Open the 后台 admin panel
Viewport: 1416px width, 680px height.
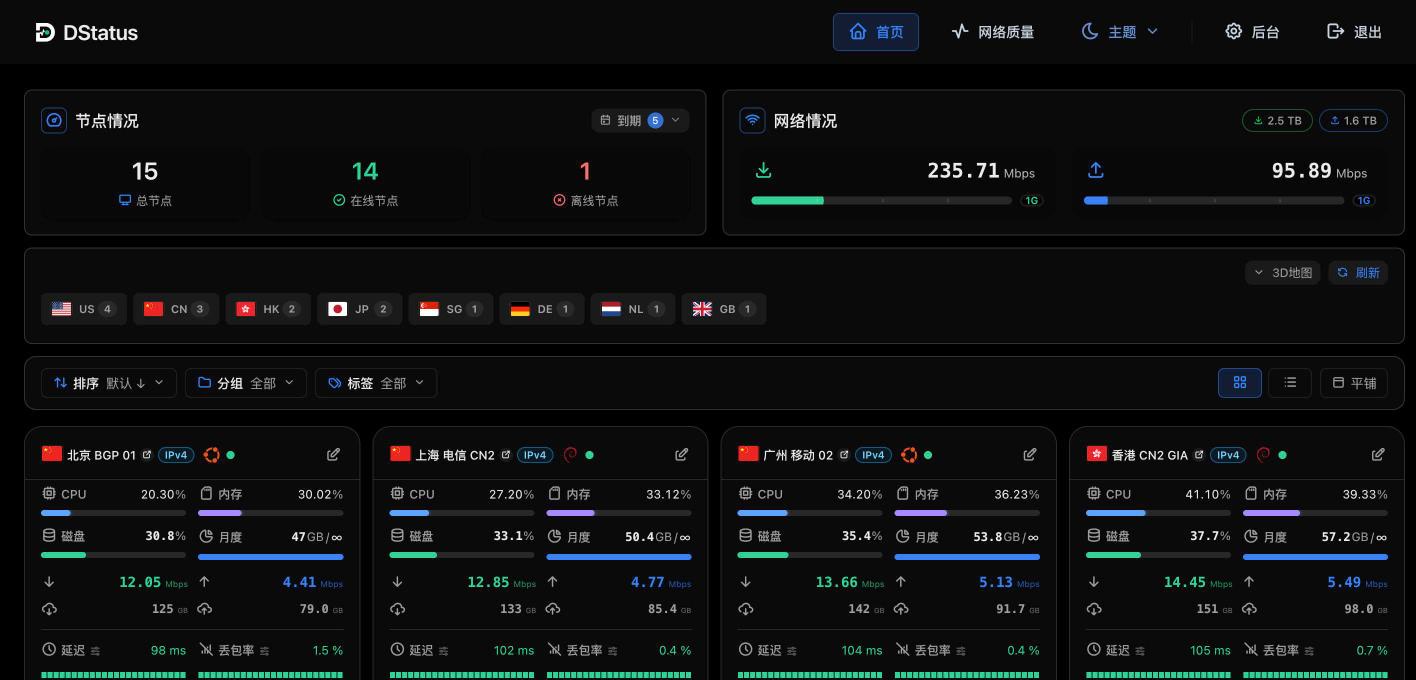click(1252, 32)
